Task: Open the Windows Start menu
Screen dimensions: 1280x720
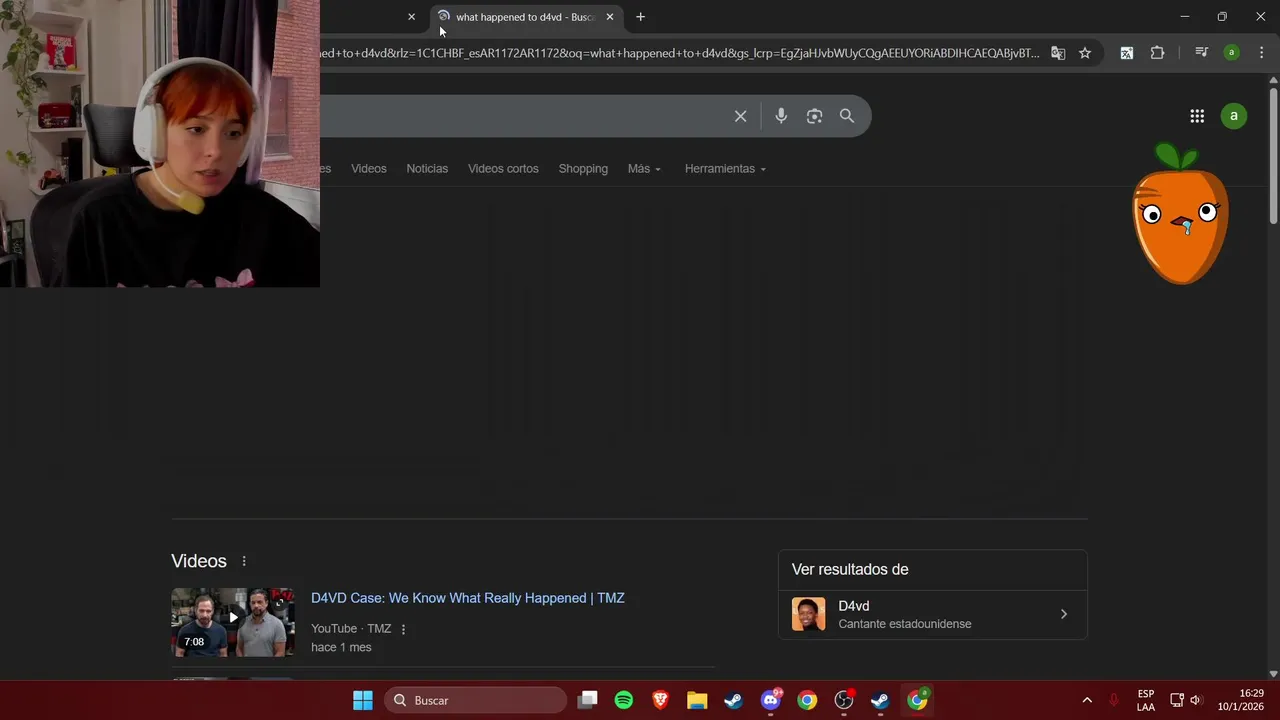Action: tap(363, 700)
